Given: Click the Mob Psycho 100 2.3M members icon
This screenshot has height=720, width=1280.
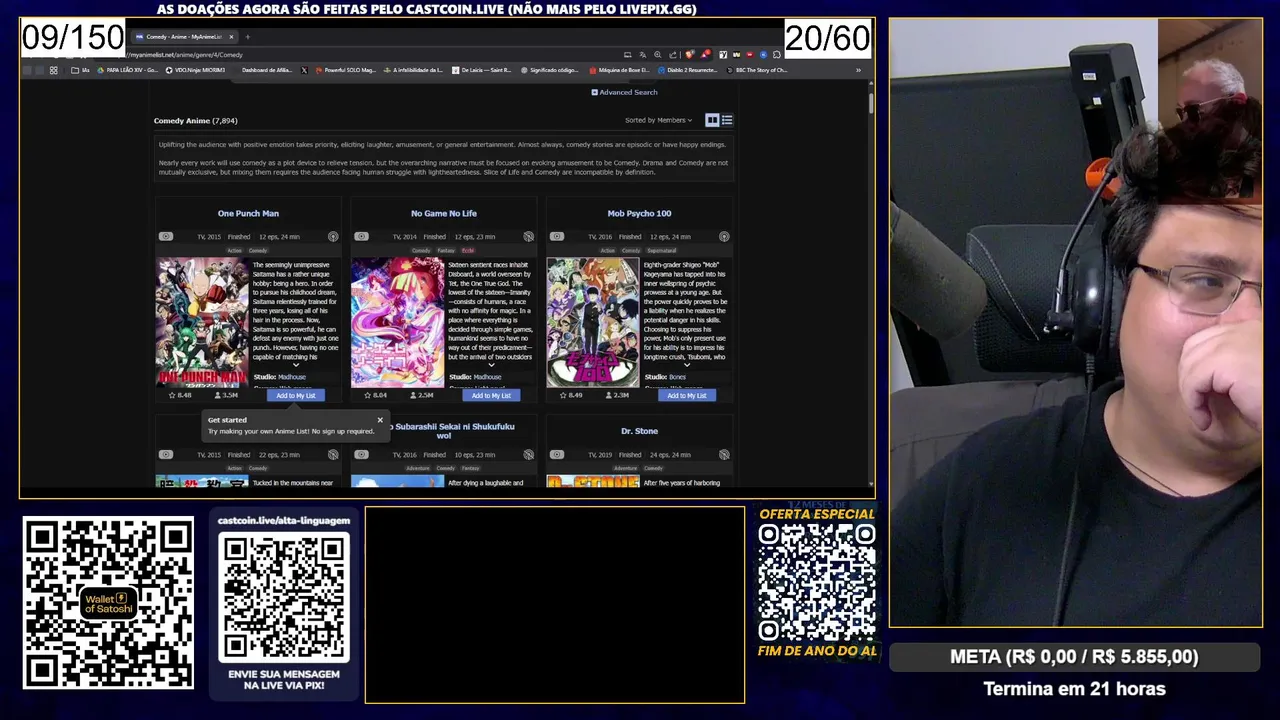Looking at the screenshot, I should pos(609,395).
